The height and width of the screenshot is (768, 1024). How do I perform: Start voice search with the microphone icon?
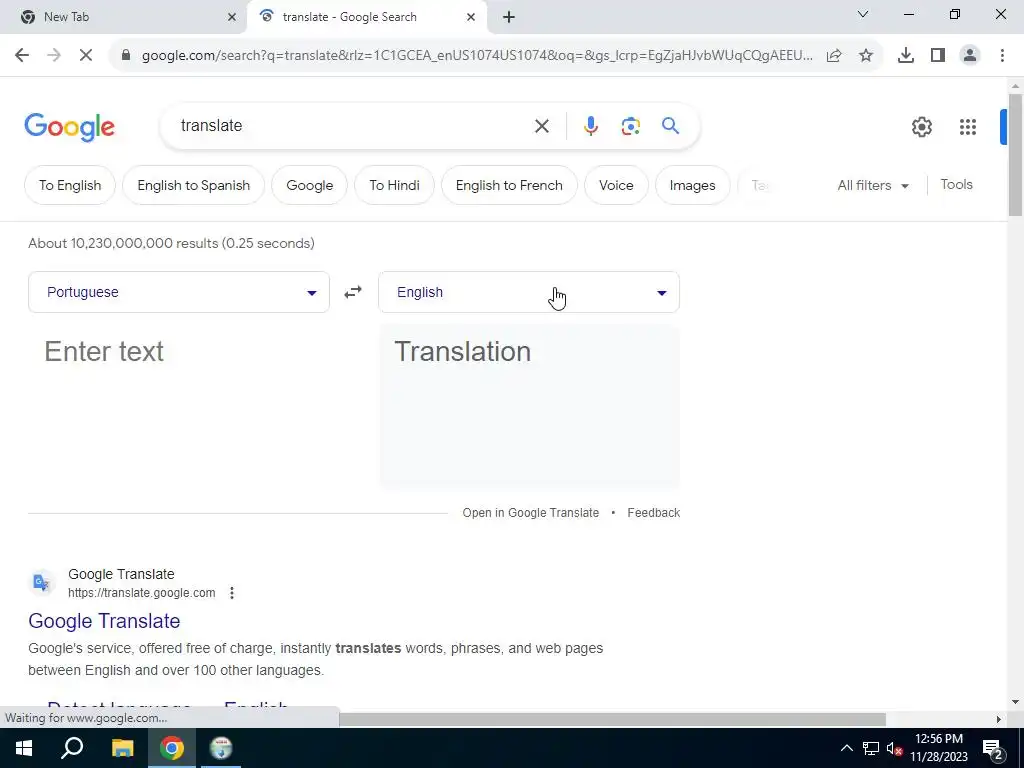pyautogui.click(x=590, y=126)
